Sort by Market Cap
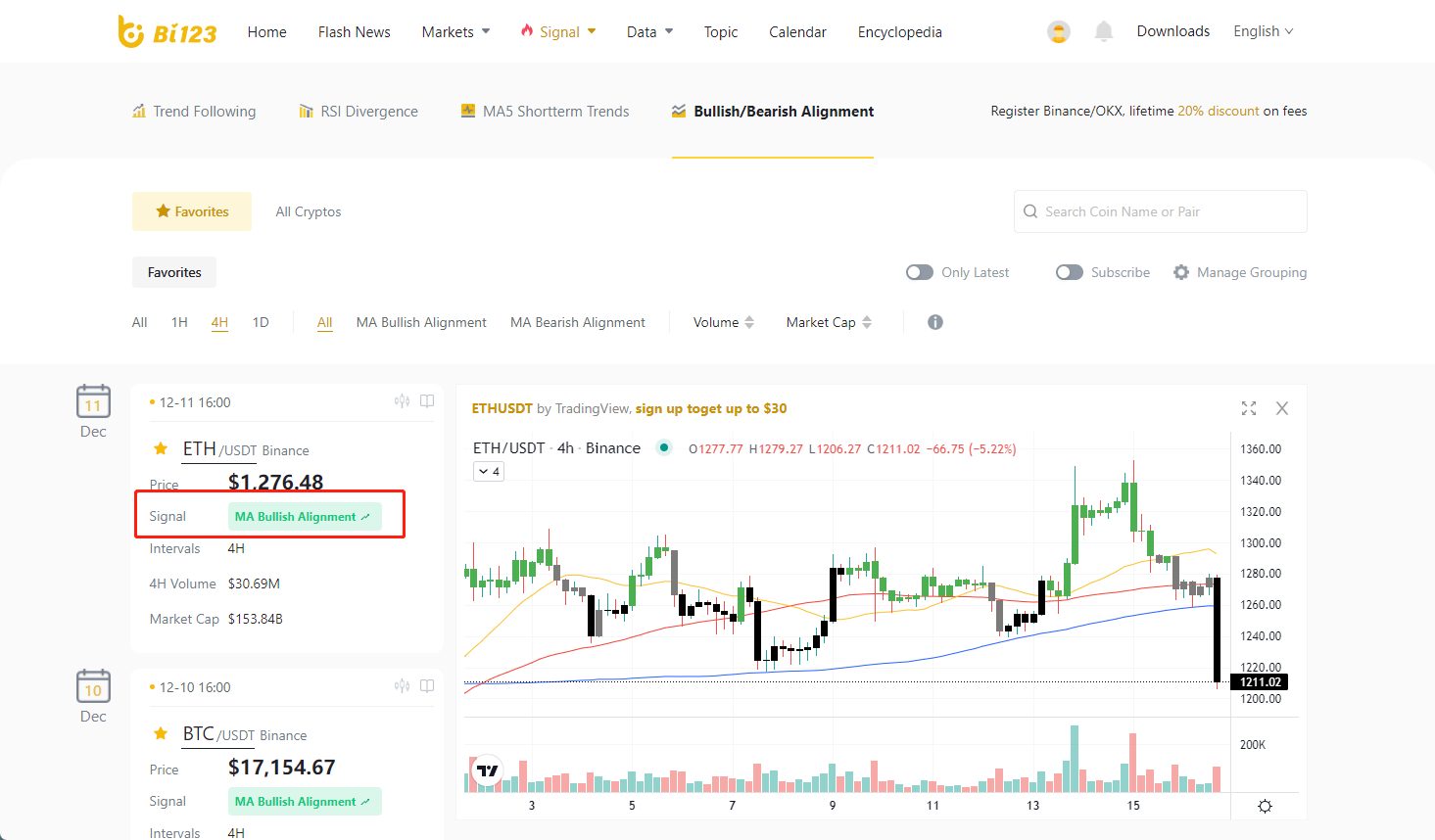The height and width of the screenshot is (840, 1435). coord(829,322)
